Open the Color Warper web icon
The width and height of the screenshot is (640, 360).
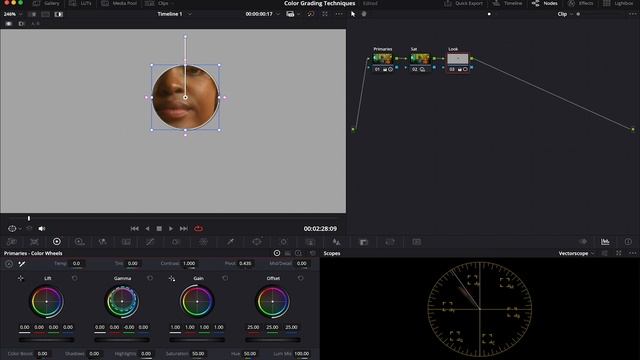coord(203,242)
